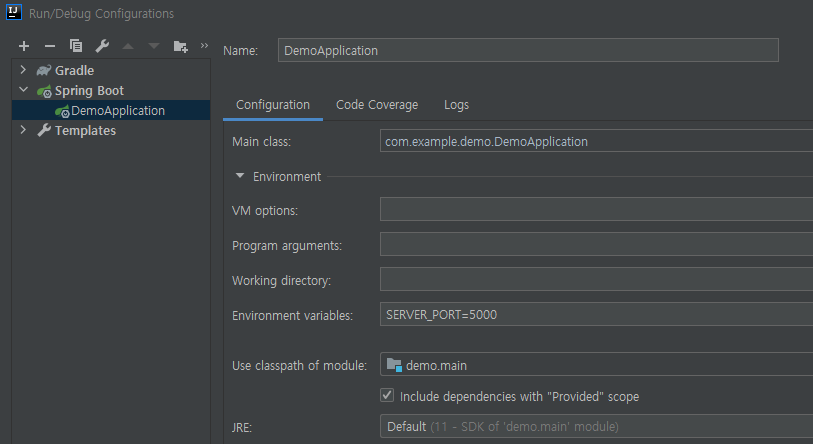Expand the Templates tree node

23,131
